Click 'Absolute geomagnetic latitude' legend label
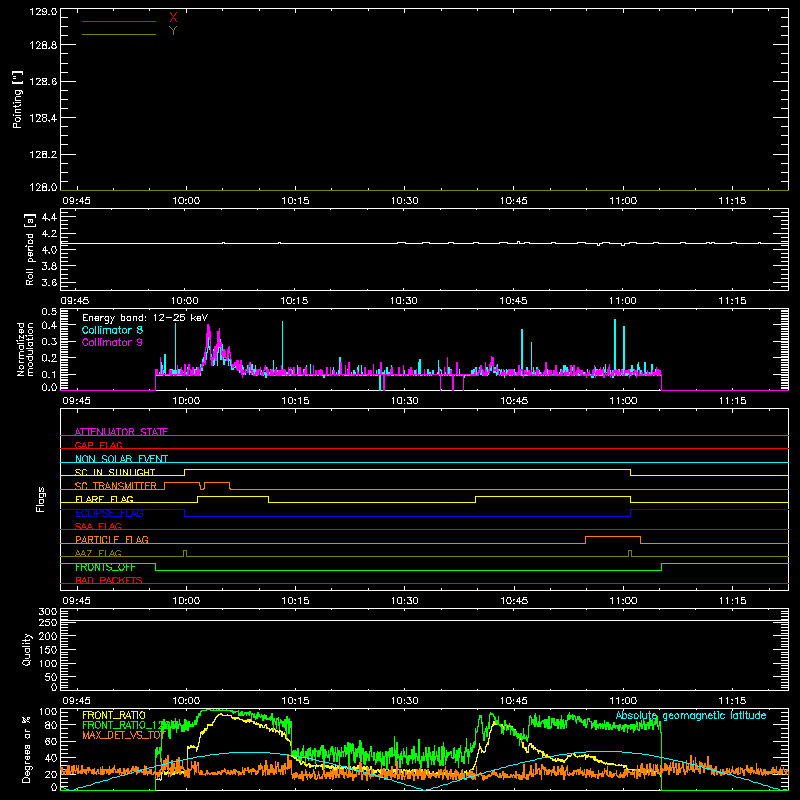800x800 pixels. click(691, 715)
